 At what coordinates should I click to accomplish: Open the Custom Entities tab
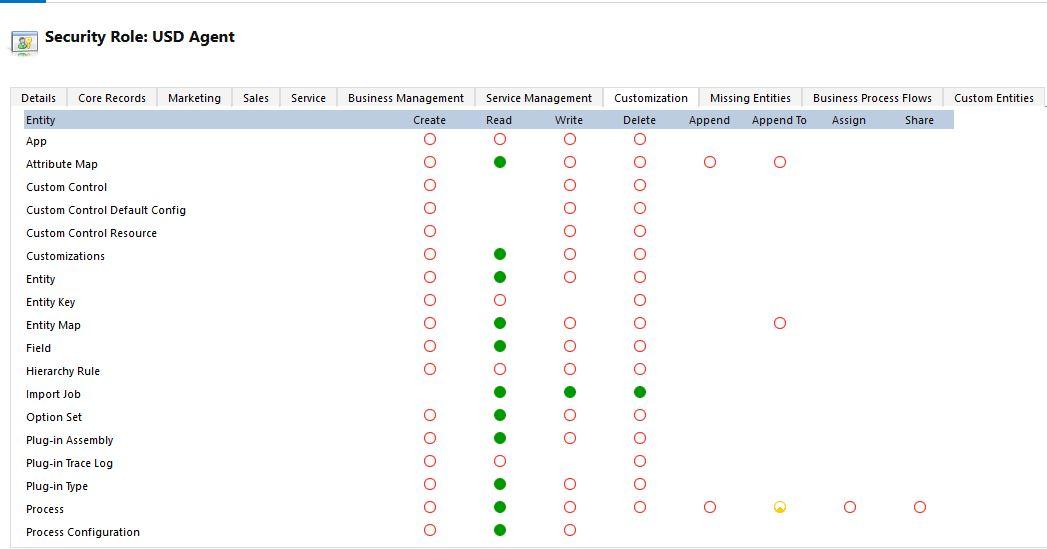point(994,98)
